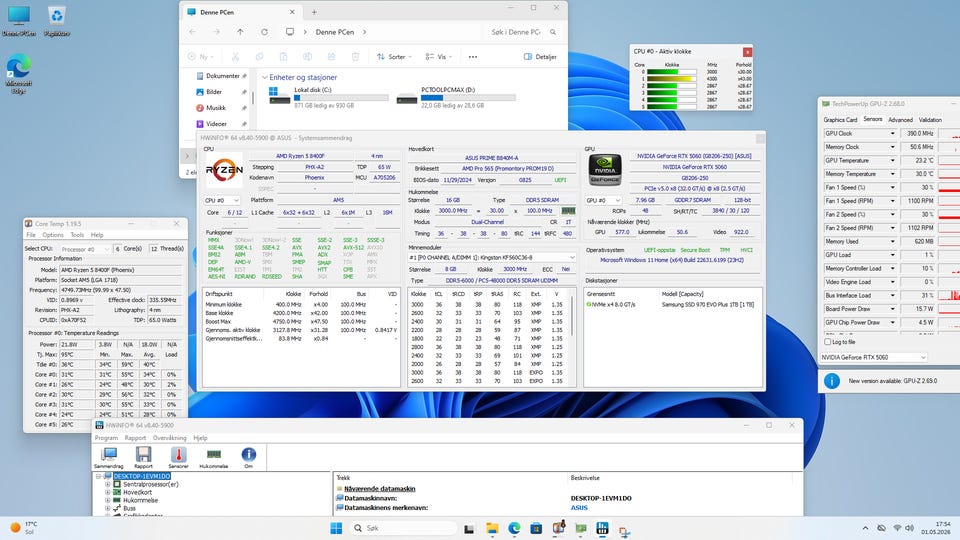
Task: Open Dokumenter in the Explorer sidebar
Action: tap(223, 76)
